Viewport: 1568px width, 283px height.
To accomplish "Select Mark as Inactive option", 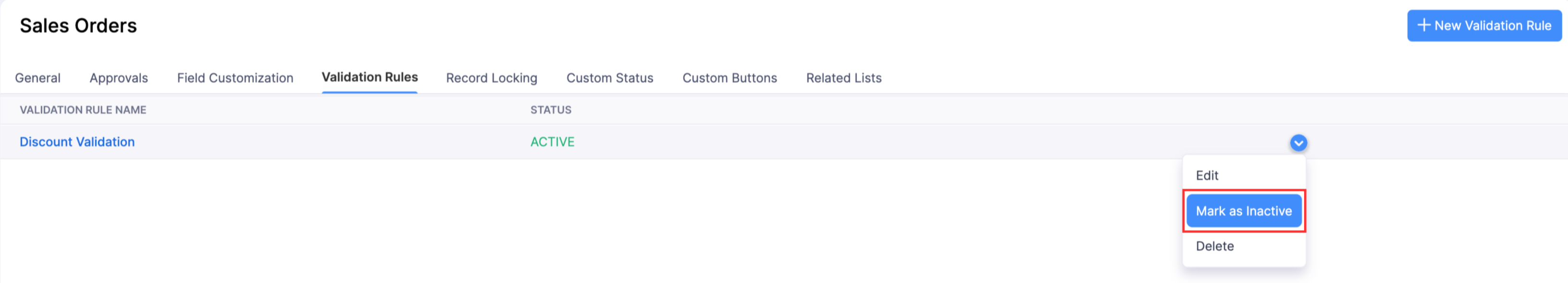I will click(x=1244, y=210).
